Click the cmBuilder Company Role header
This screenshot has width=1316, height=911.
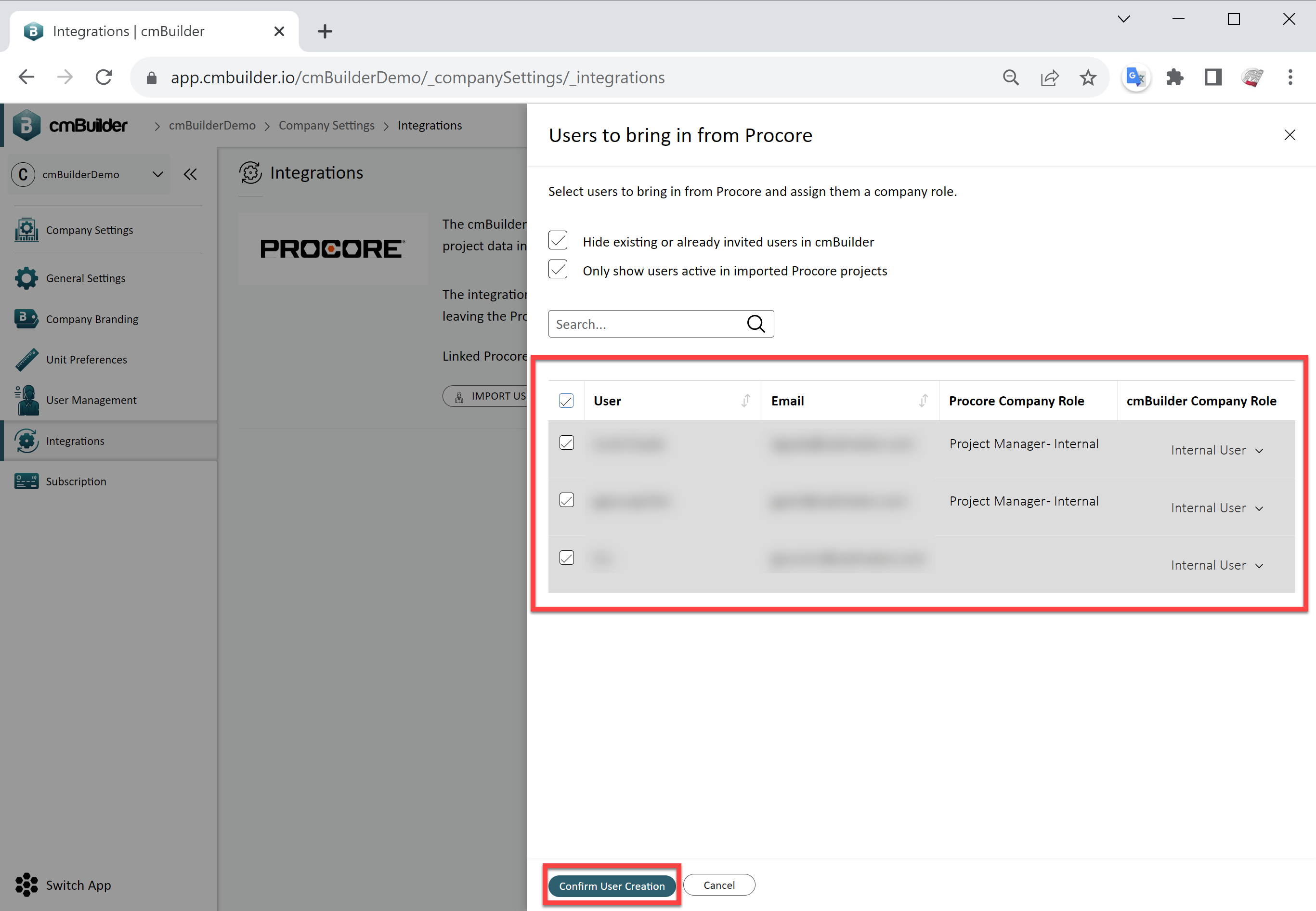point(1201,401)
